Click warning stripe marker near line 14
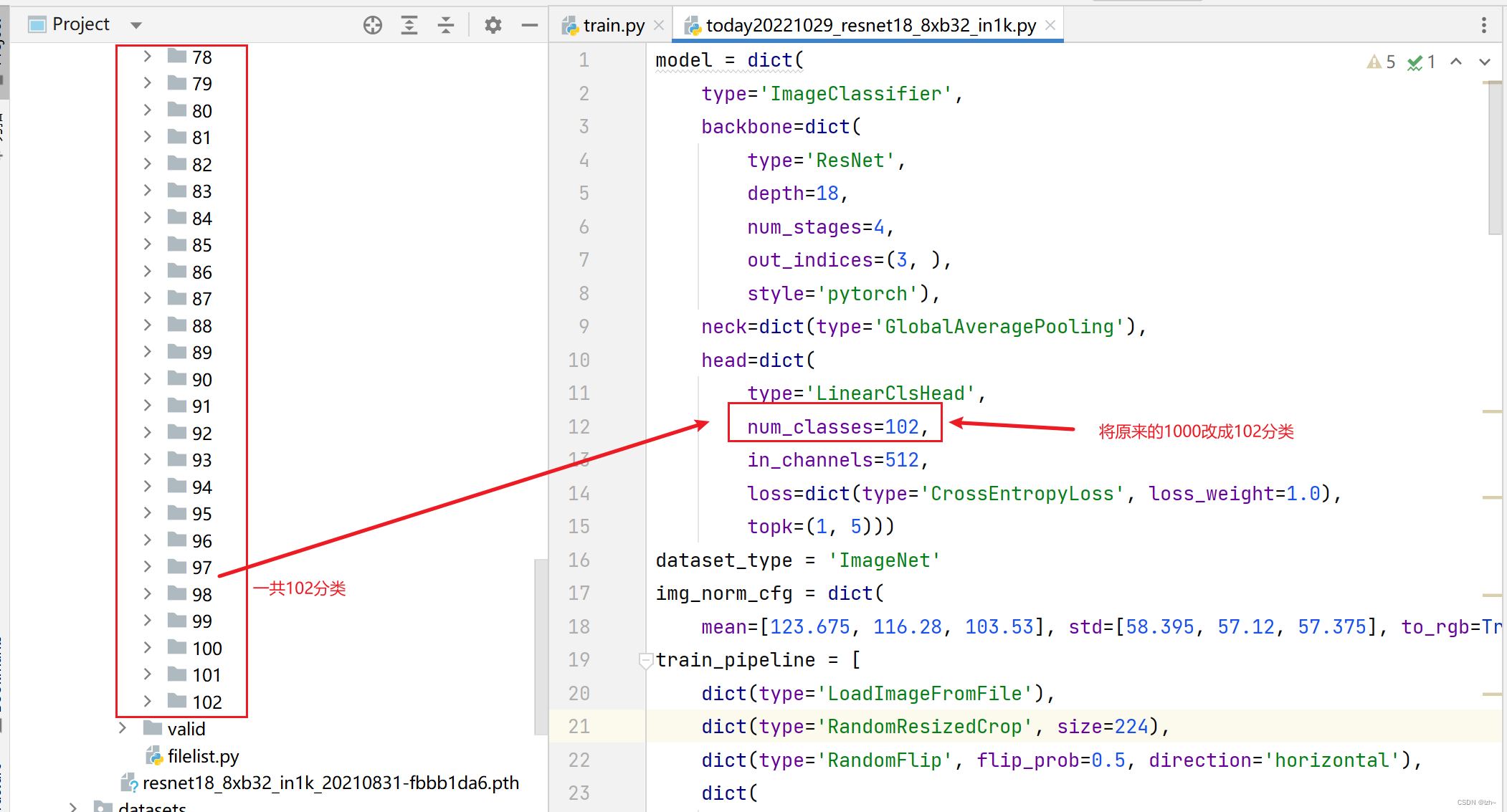This screenshot has width=1507, height=812. pos(1492,497)
